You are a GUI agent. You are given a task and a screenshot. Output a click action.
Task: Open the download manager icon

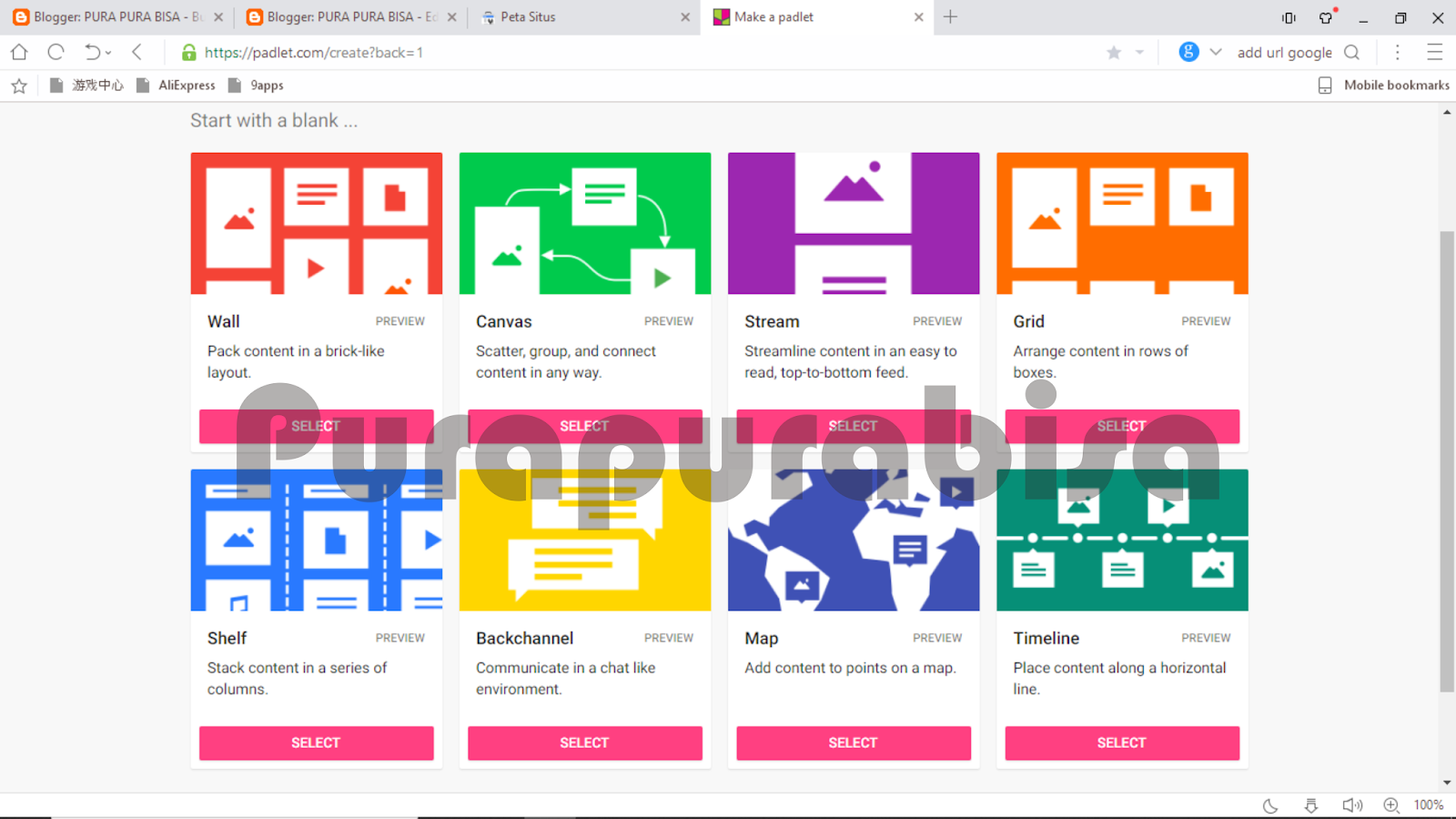click(1310, 805)
